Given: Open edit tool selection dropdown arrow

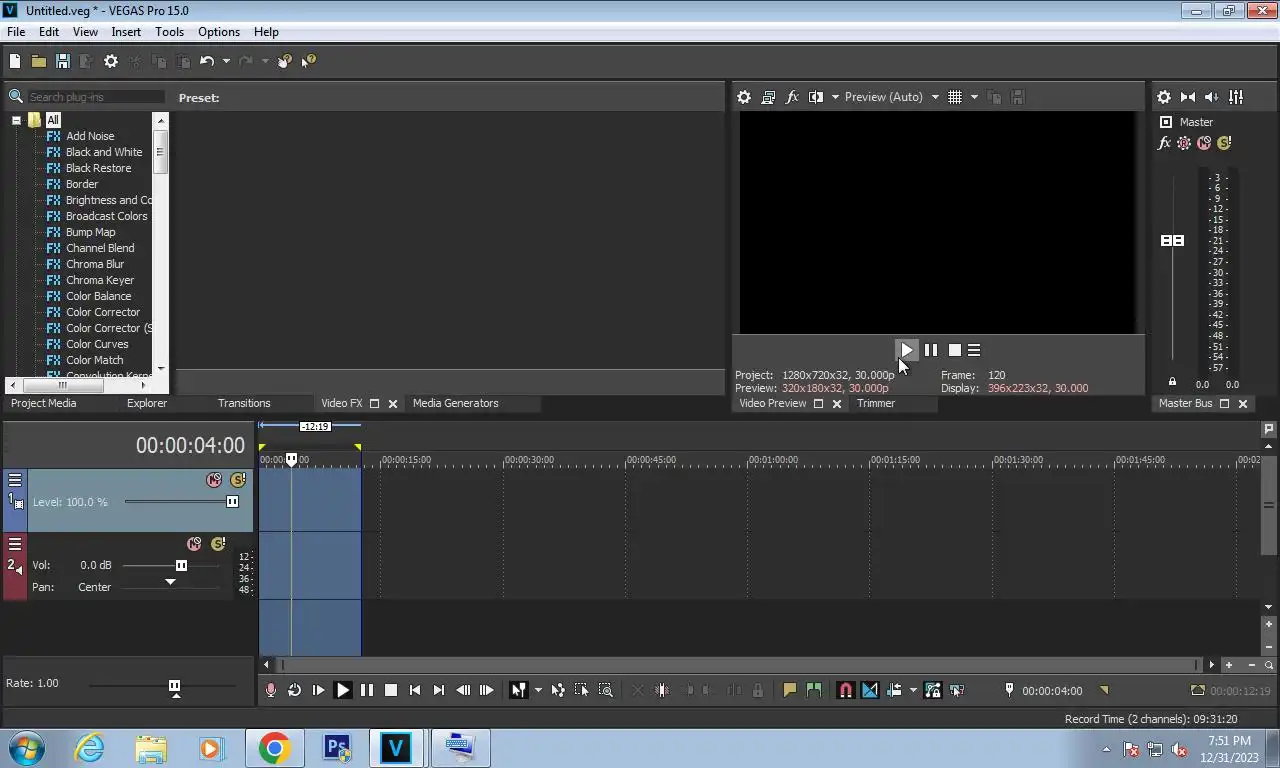Looking at the screenshot, I should click(x=538, y=690).
